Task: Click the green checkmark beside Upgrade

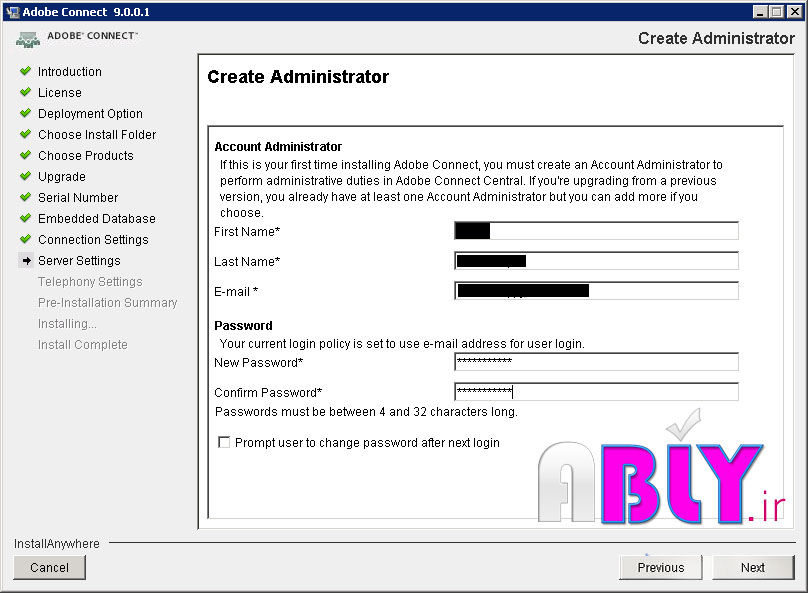Action: (x=25, y=176)
